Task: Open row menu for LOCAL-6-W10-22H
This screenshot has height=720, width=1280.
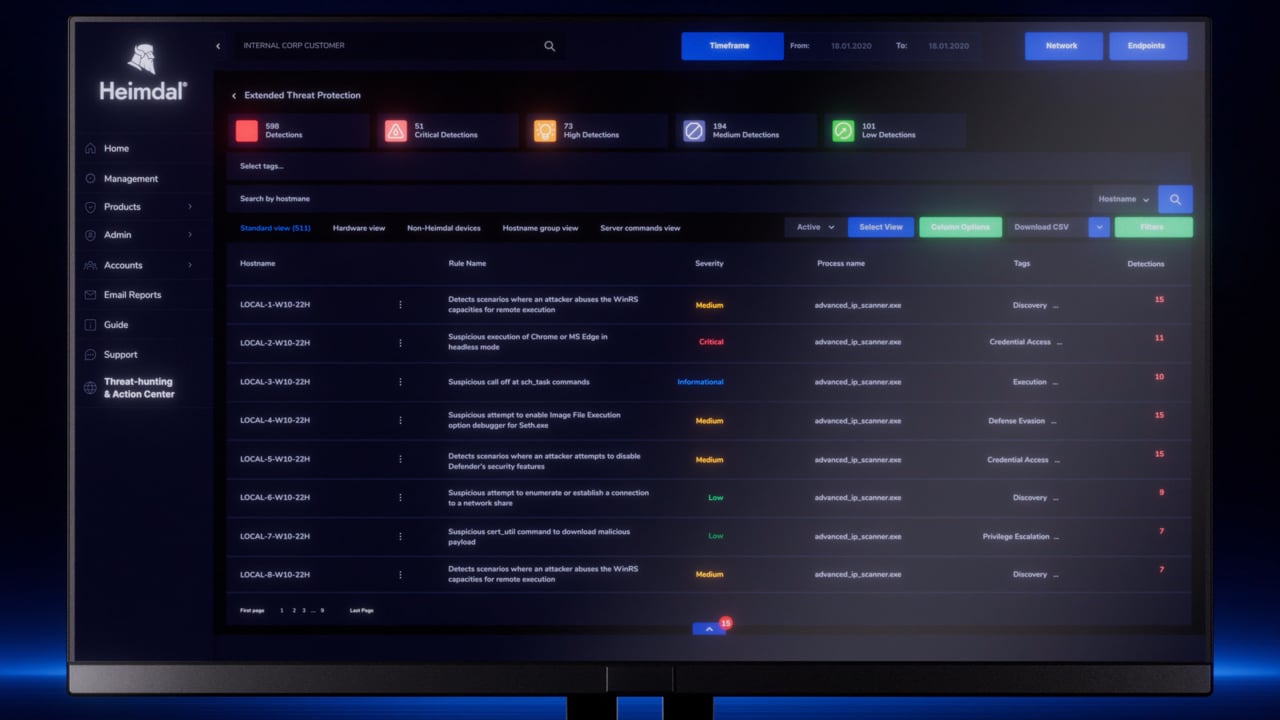Action: [x=400, y=497]
